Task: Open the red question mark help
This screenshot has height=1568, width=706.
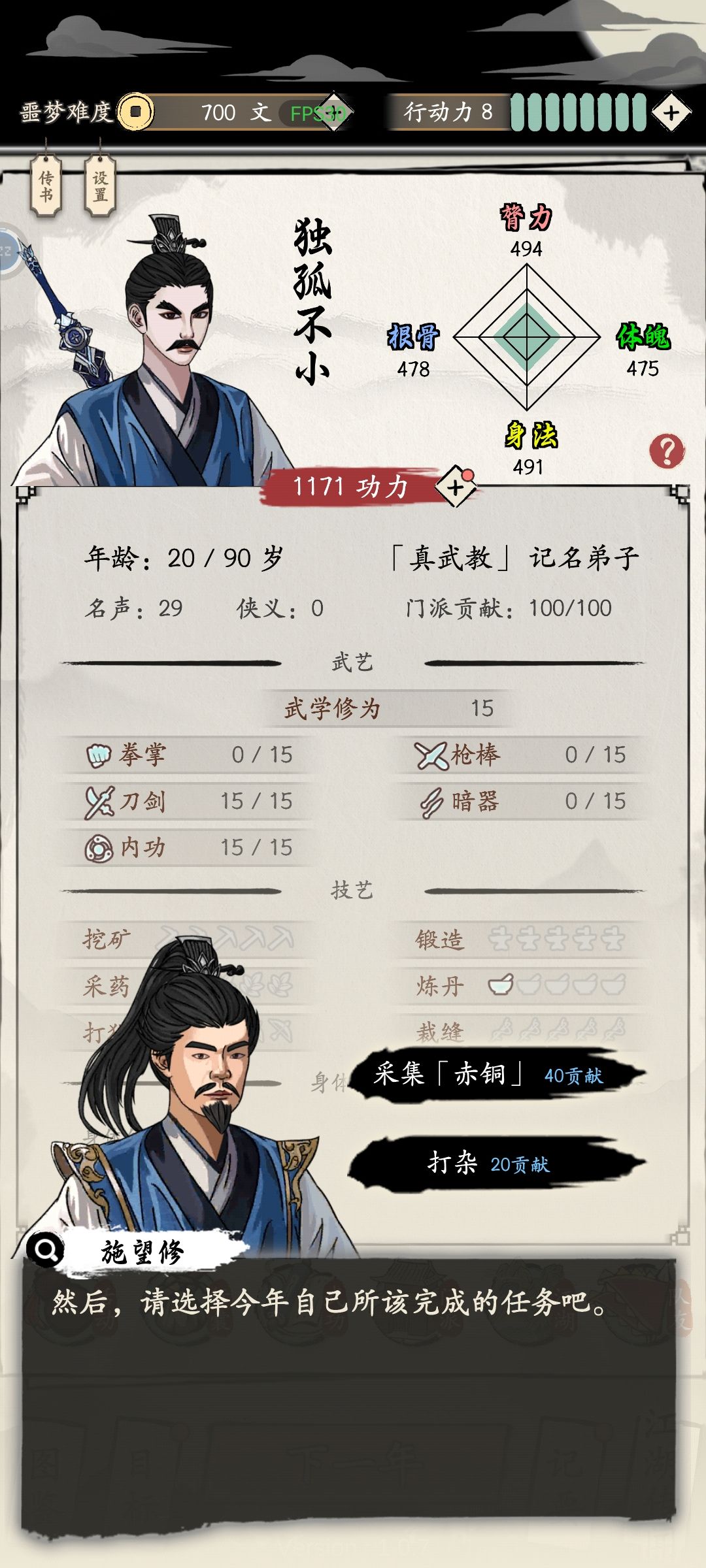Action: pyautogui.click(x=667, y=451)
